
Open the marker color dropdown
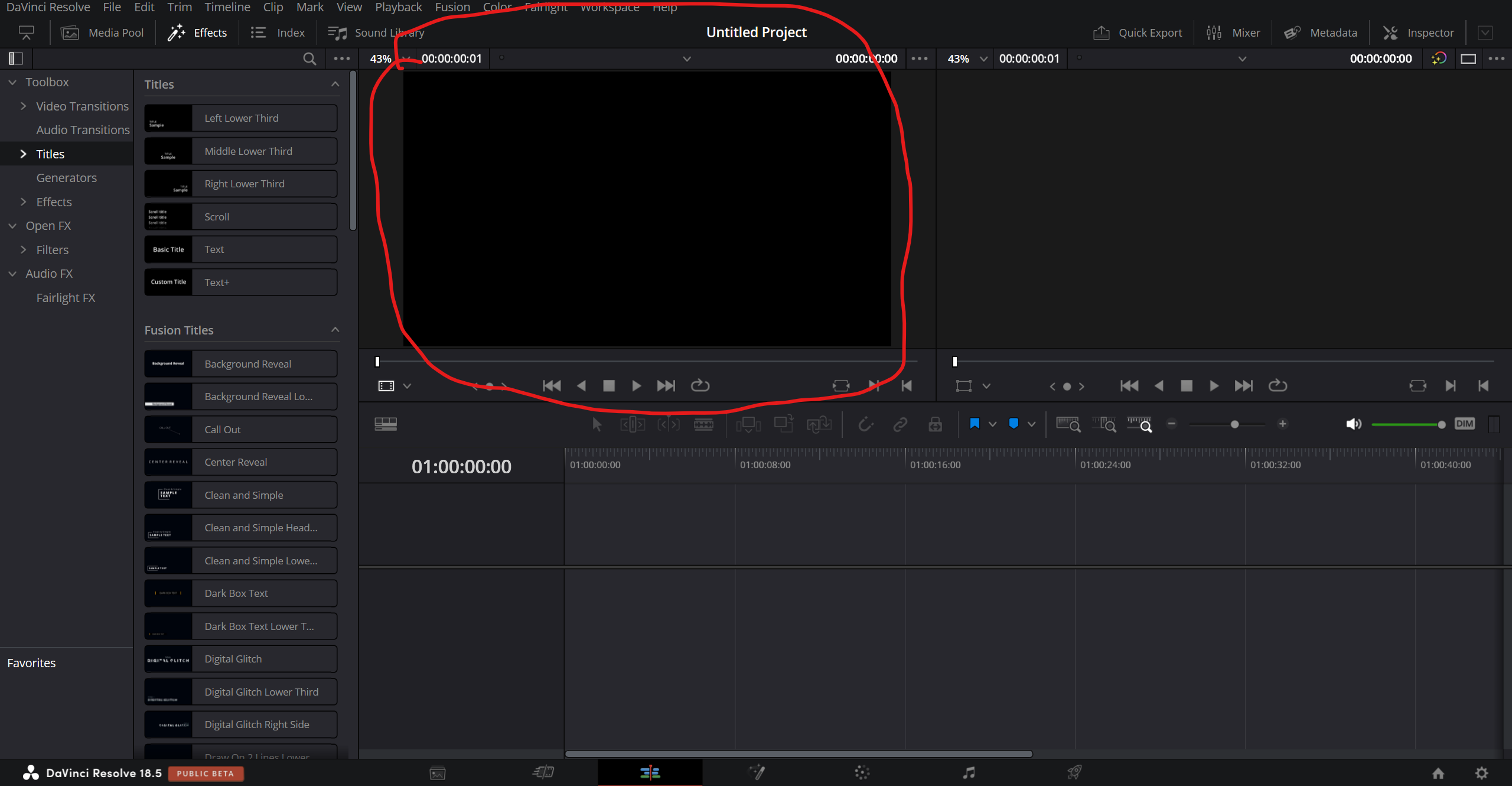click(x=1032, y=424)
